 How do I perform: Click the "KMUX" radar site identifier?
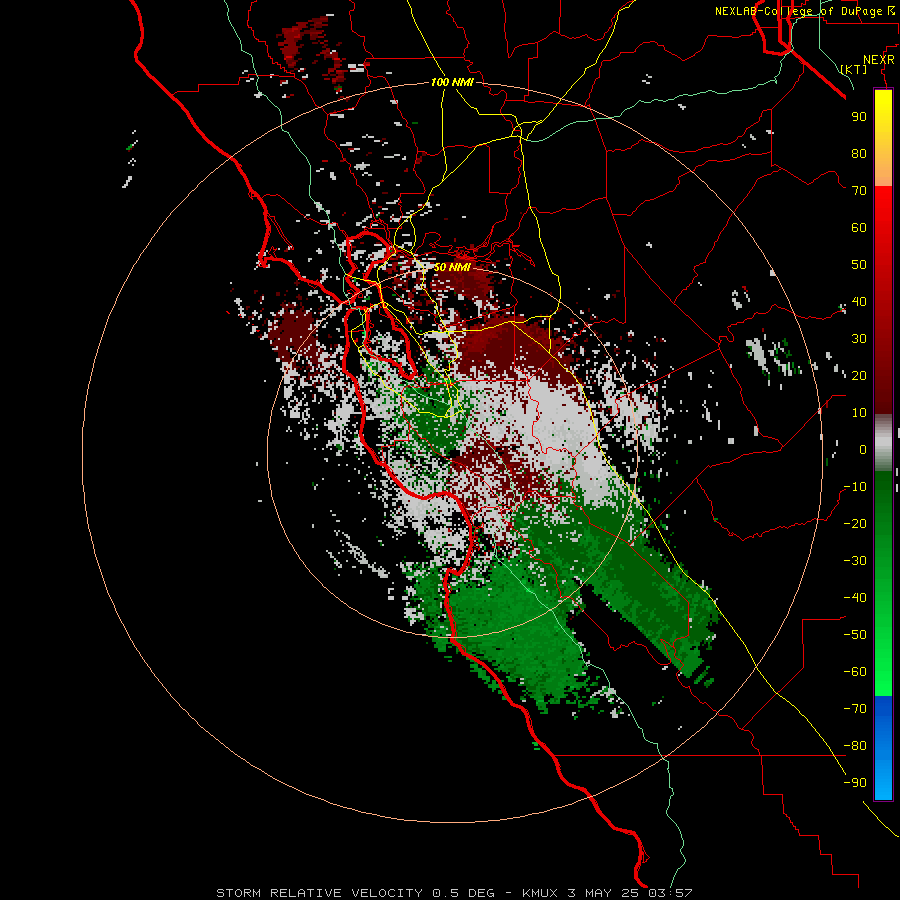[x=540, y=893]
